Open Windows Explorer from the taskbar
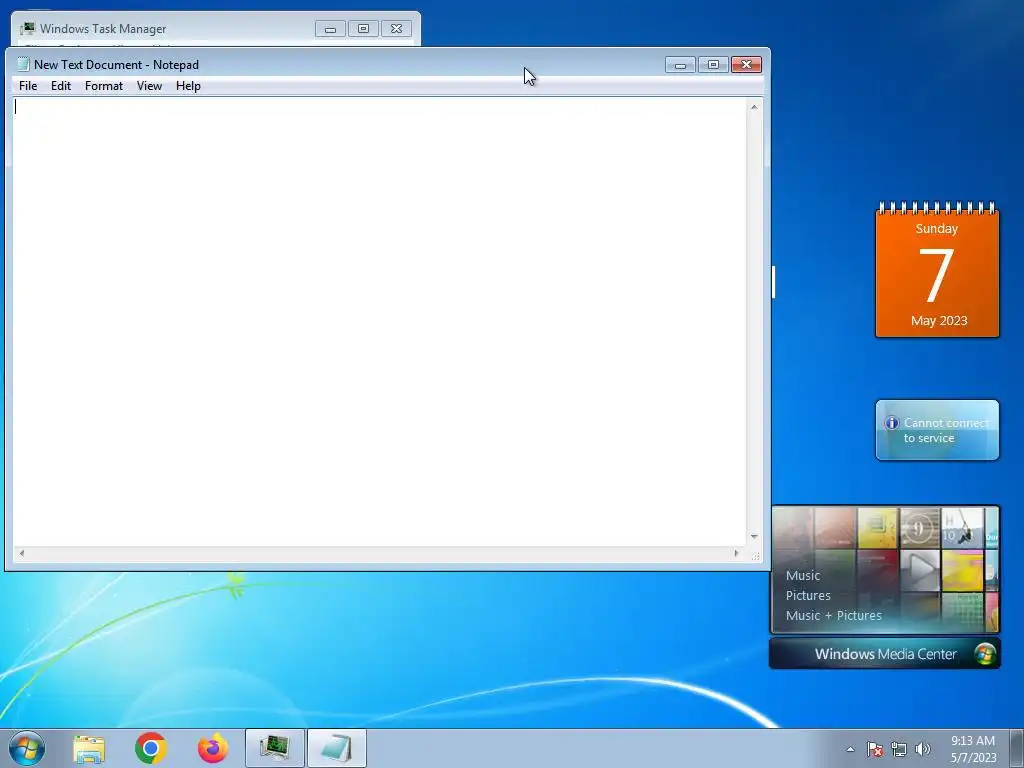 89,749
